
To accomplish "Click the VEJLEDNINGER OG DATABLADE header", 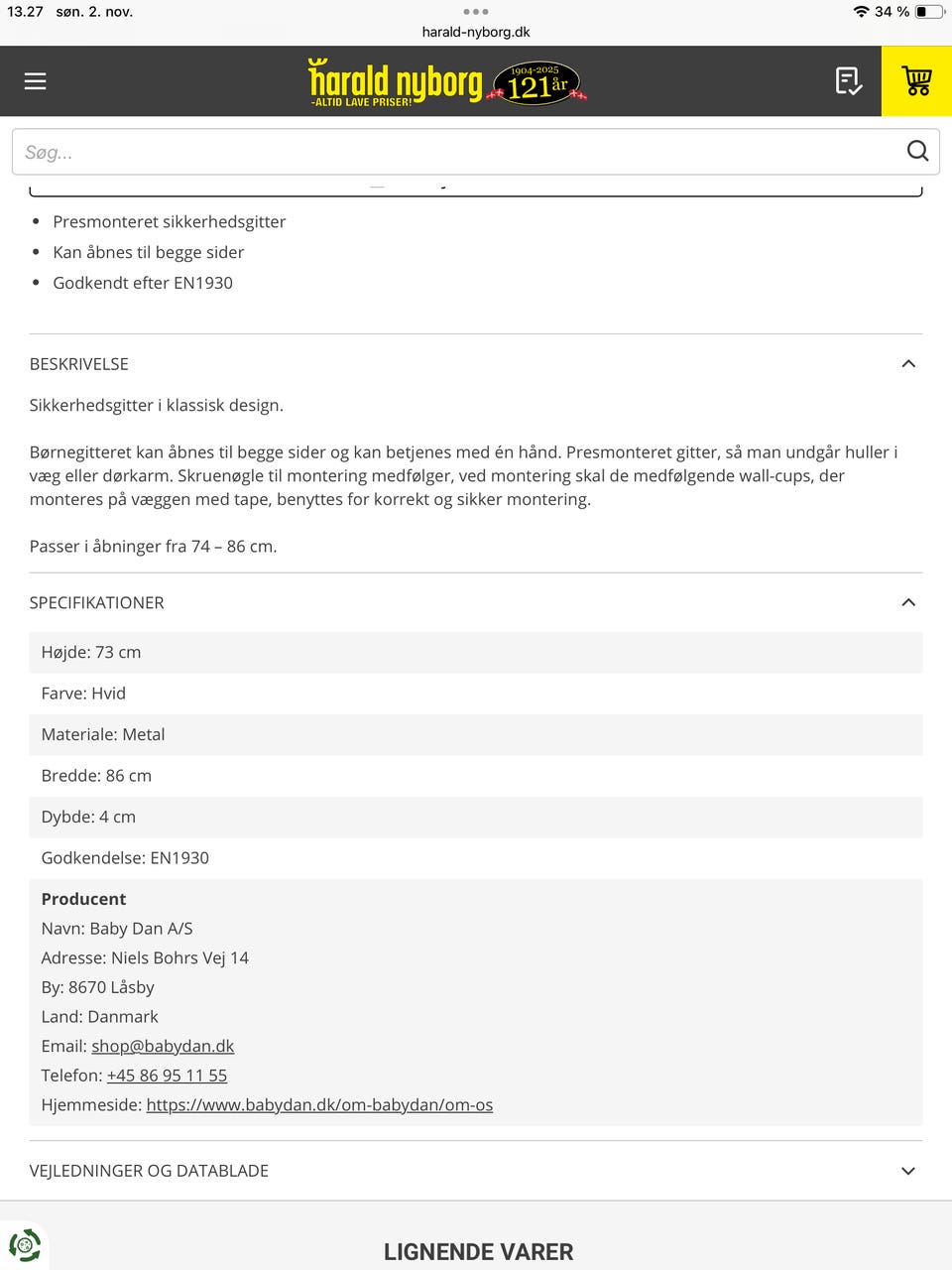I will [149, 1171].
